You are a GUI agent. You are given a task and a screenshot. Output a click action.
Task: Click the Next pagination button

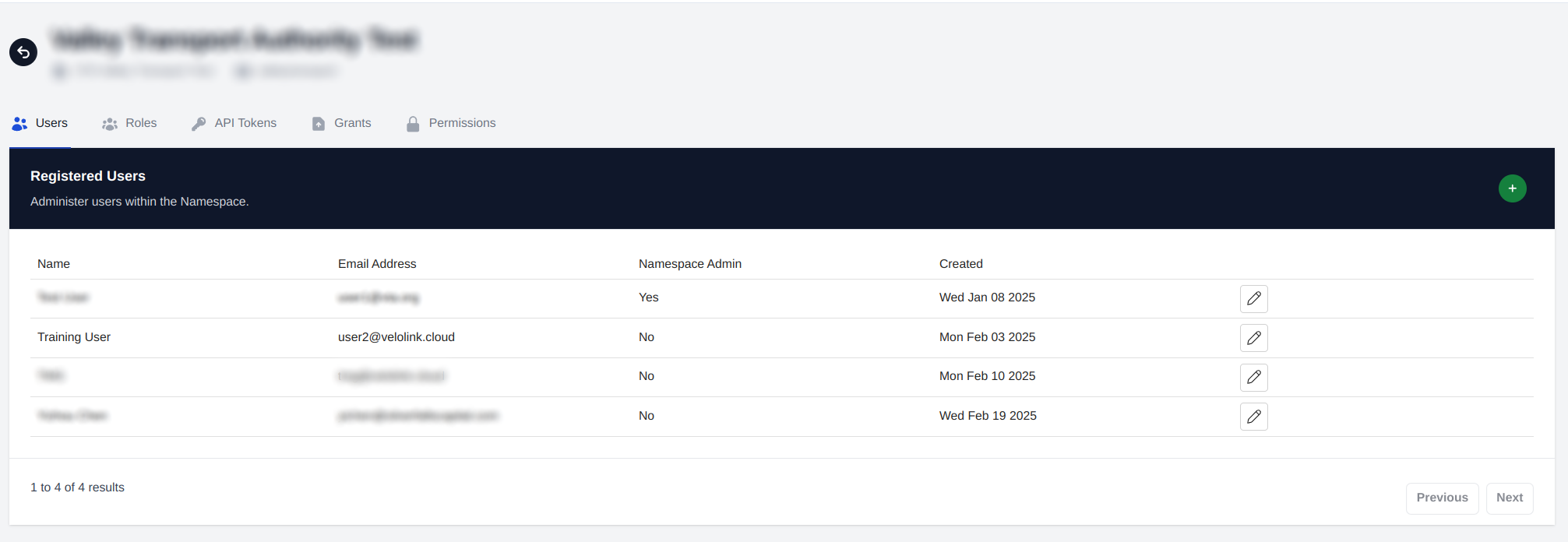[x=1509, y=498]
